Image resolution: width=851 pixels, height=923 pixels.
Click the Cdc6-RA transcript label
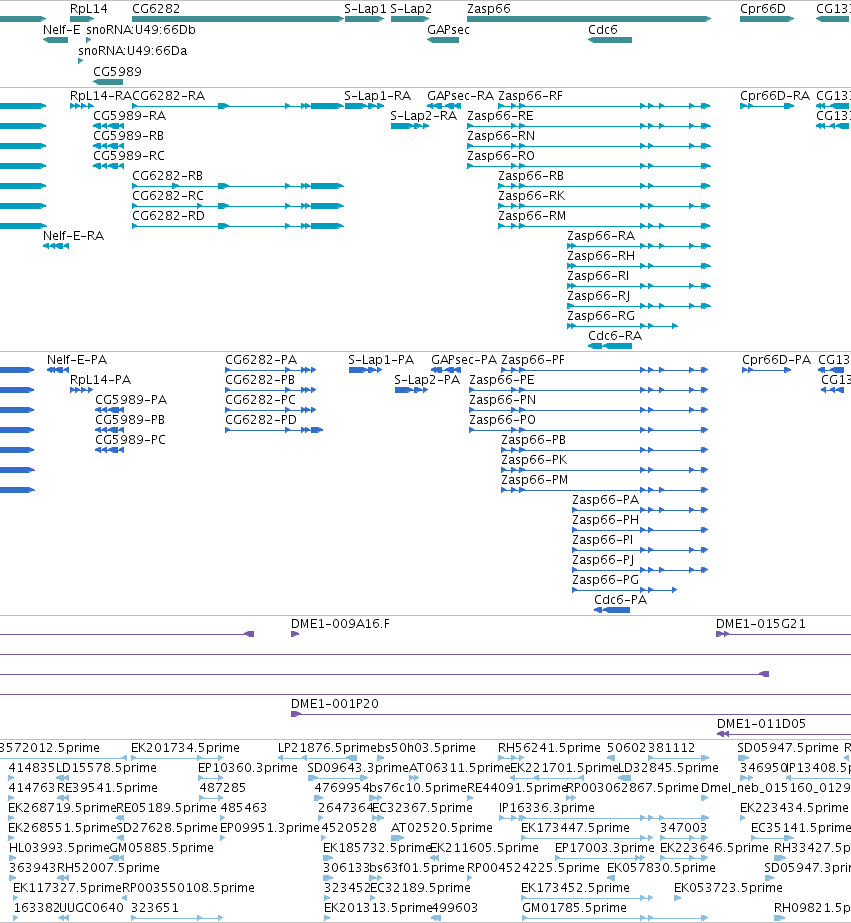coord(615,336)
